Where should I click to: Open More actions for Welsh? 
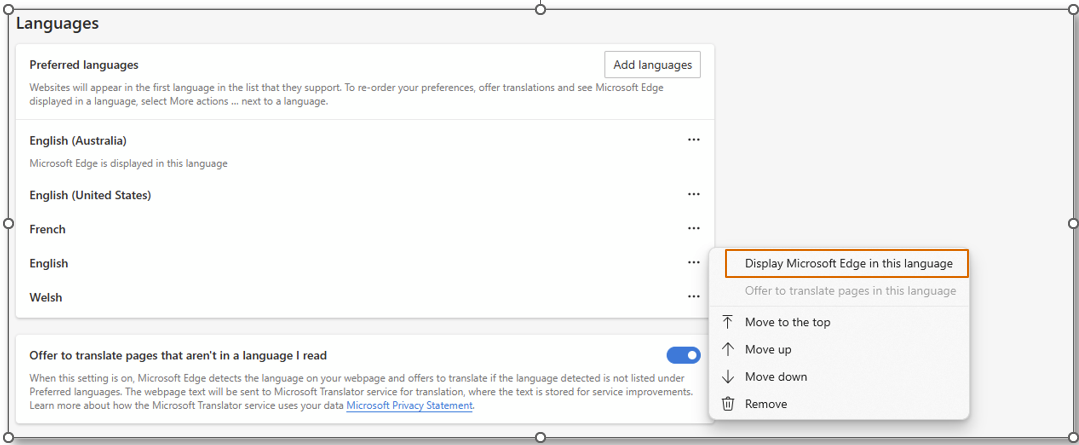click(x=694, y=296)
